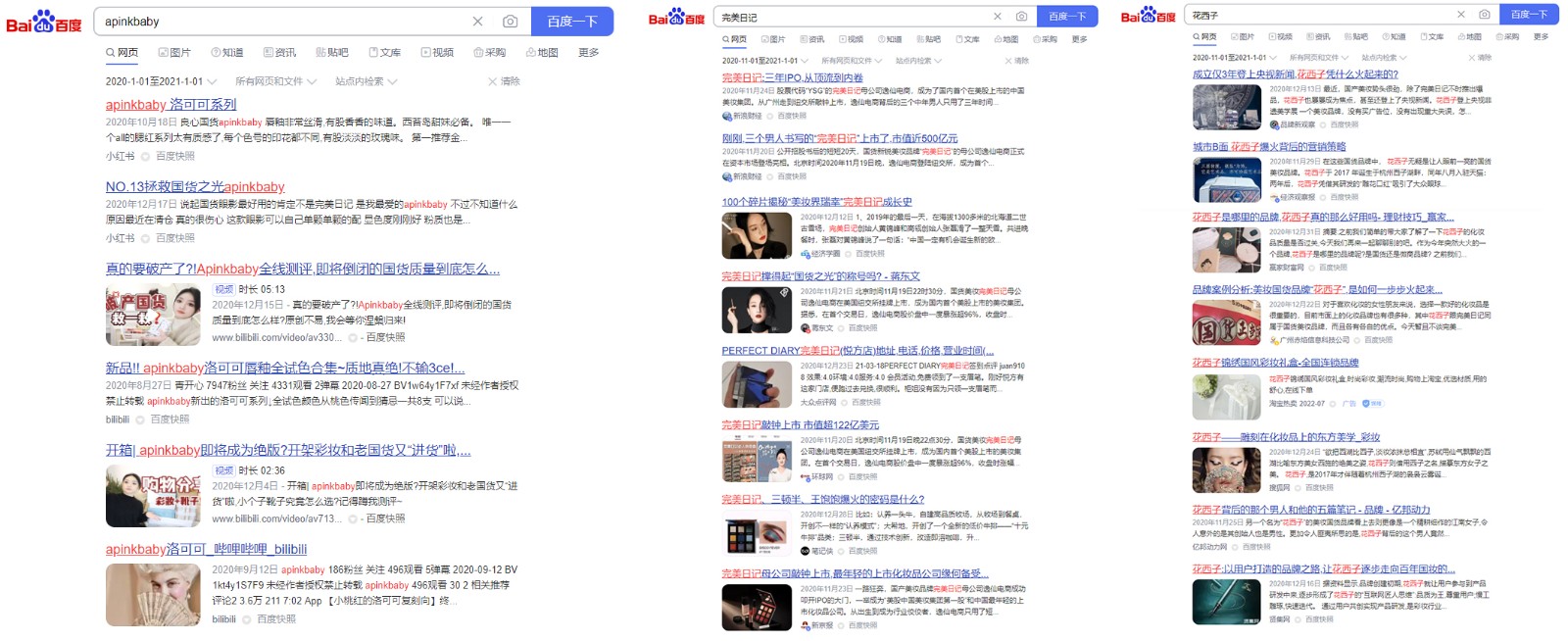Open result '城市B面 花西子爆火背后的营销策略'
The width and height of the screenshot is (1568, 641).
1269,147
